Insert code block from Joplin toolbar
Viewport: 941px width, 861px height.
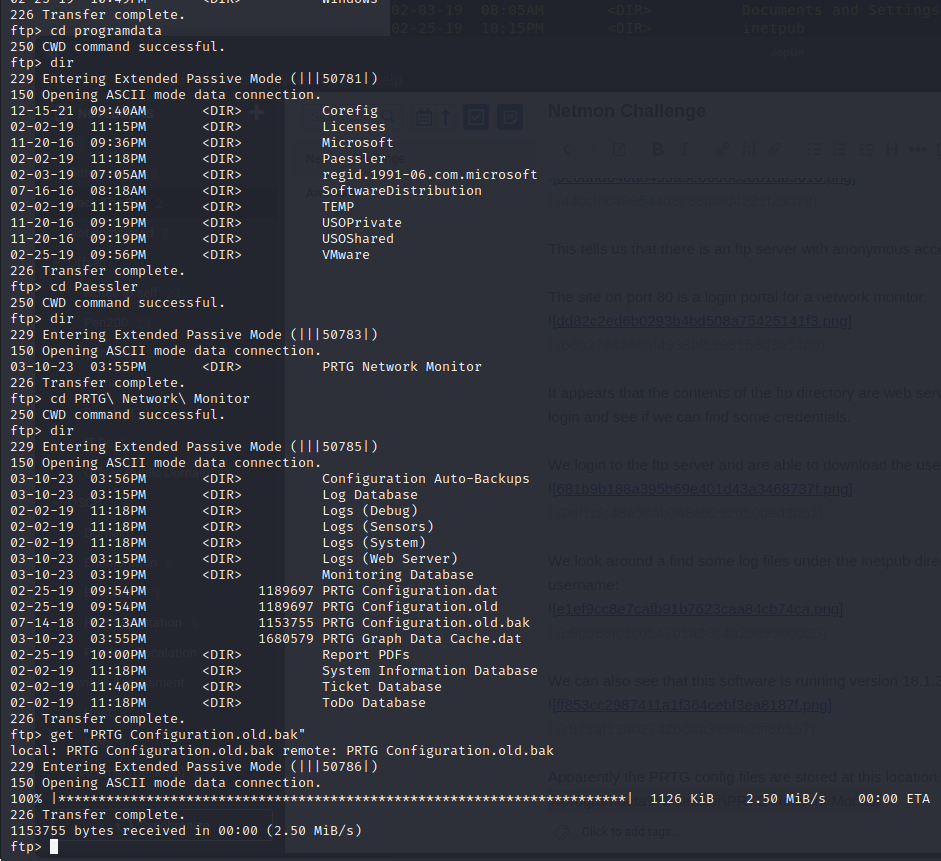click(748, 149)
